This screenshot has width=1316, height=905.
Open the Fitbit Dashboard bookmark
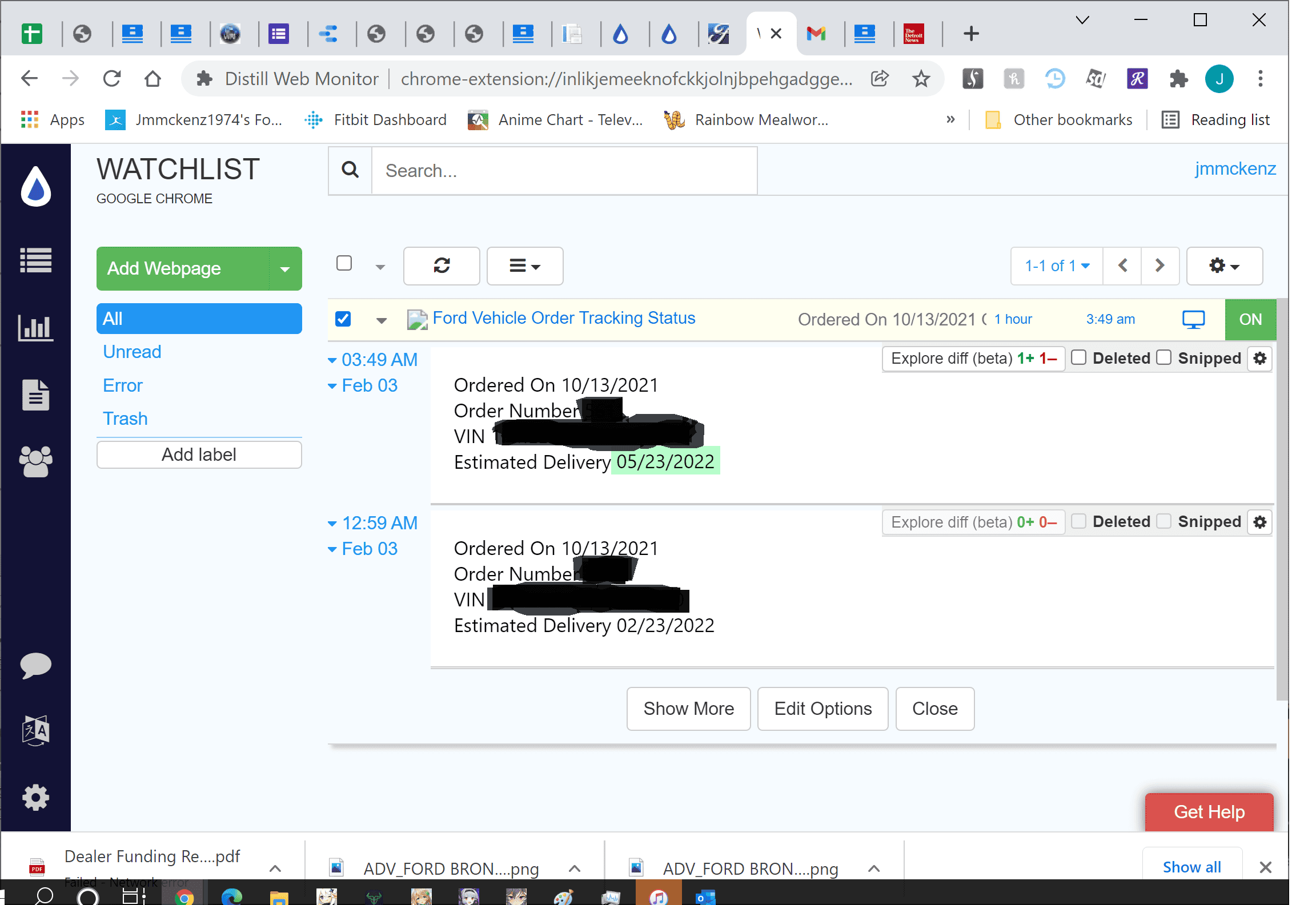[376, 120]
